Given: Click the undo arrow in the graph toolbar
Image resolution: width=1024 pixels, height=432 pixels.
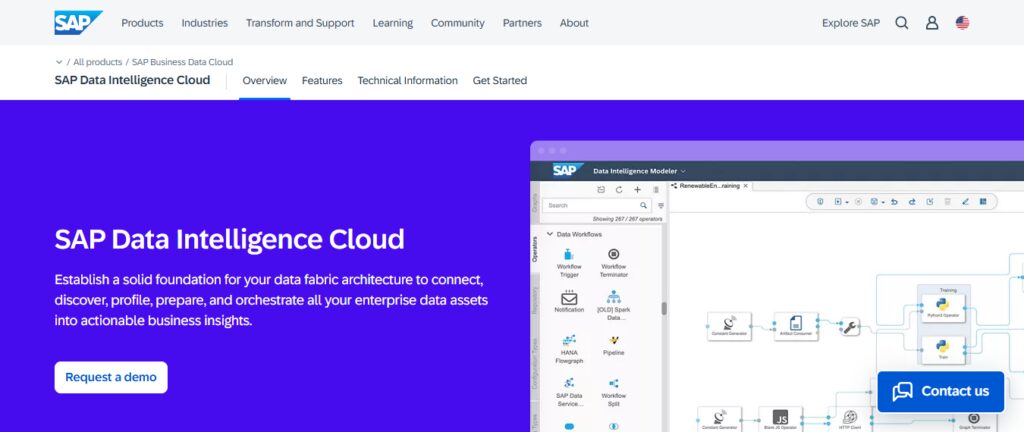Looking at the screenshot, I should pyautogui.click(x=895, y=202).
